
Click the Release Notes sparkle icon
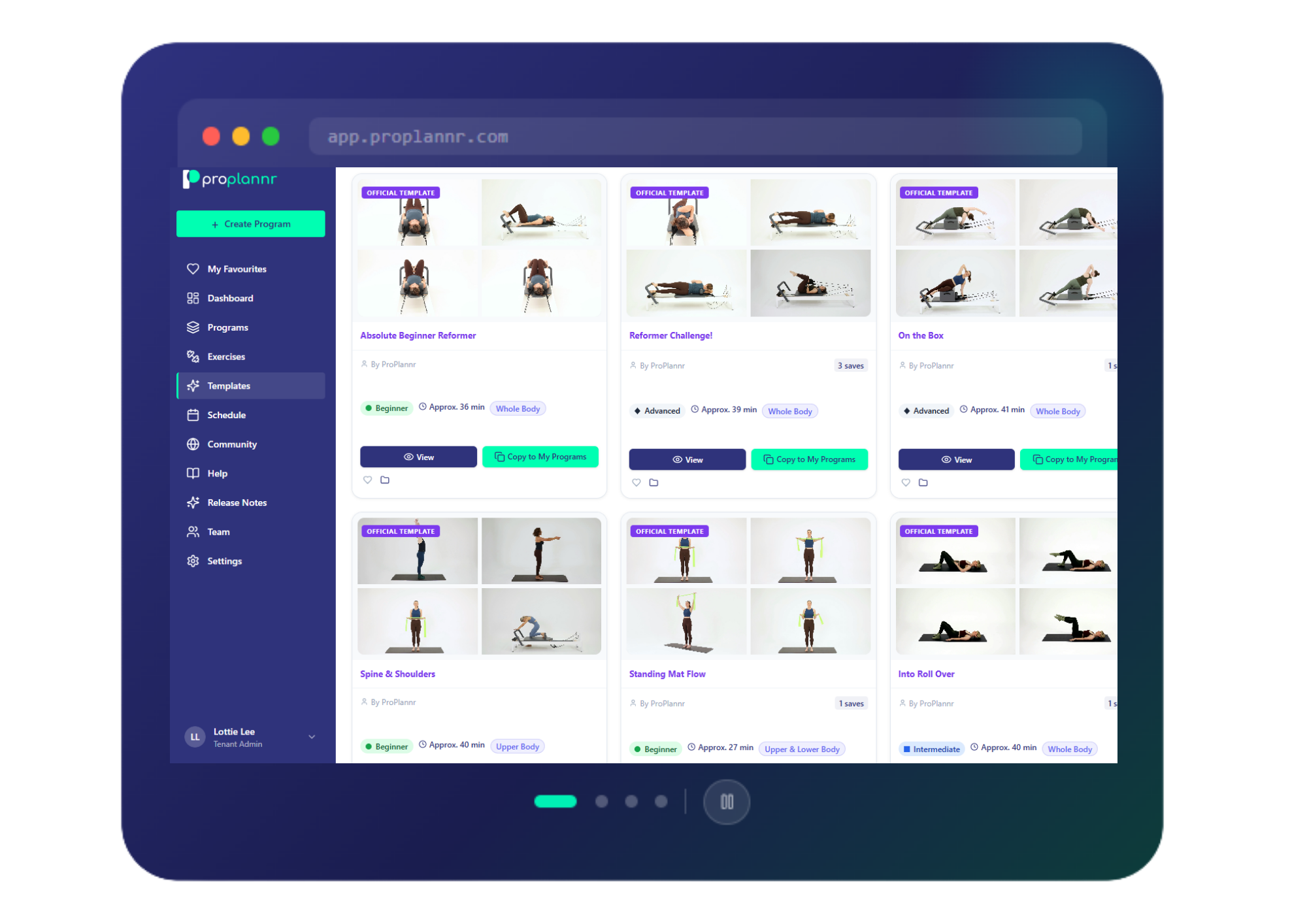(193, 503)
